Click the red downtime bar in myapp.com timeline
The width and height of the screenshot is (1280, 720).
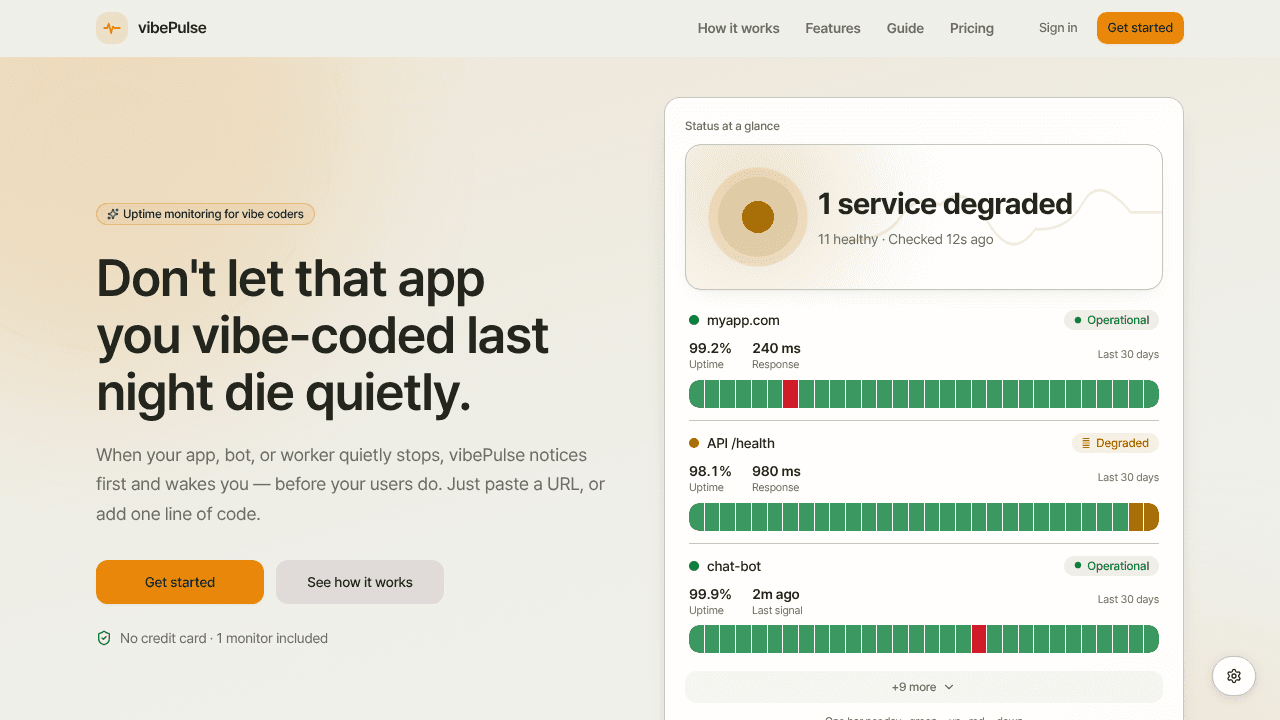pos(790,394)
